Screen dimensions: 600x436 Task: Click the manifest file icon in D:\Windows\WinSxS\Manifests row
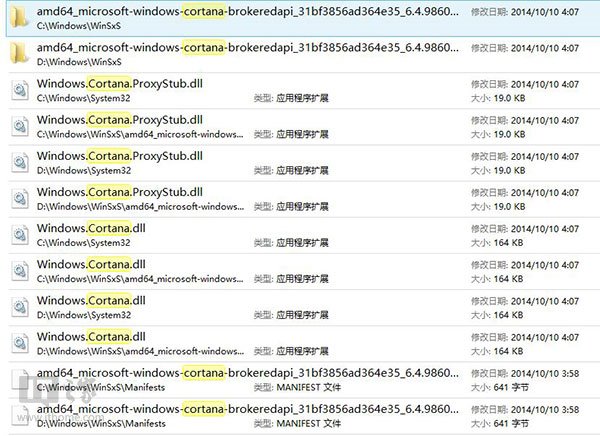[x=20, y=416]
